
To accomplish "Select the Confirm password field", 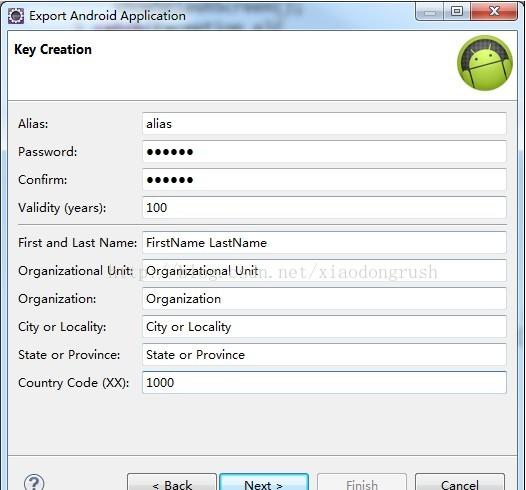I will click(x=324, y=180).
